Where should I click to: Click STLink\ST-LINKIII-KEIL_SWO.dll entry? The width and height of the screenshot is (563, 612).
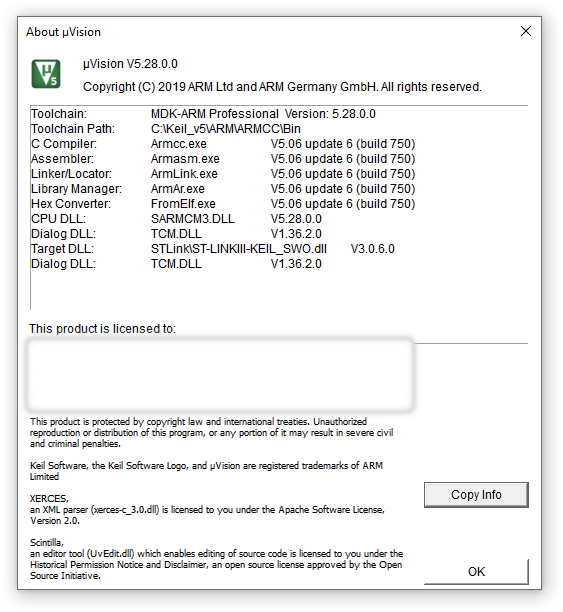[x=239, y=249]
